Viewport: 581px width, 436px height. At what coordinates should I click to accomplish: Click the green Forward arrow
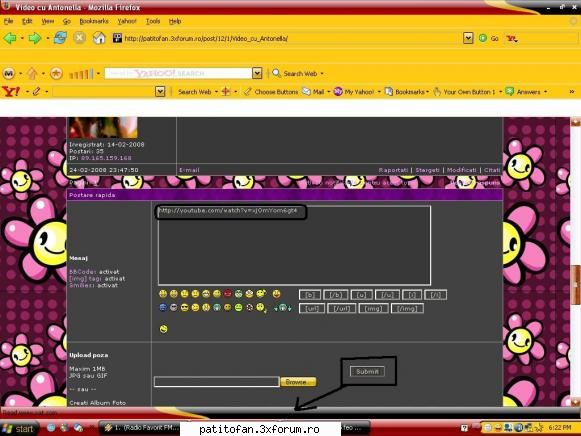[35, 38]
